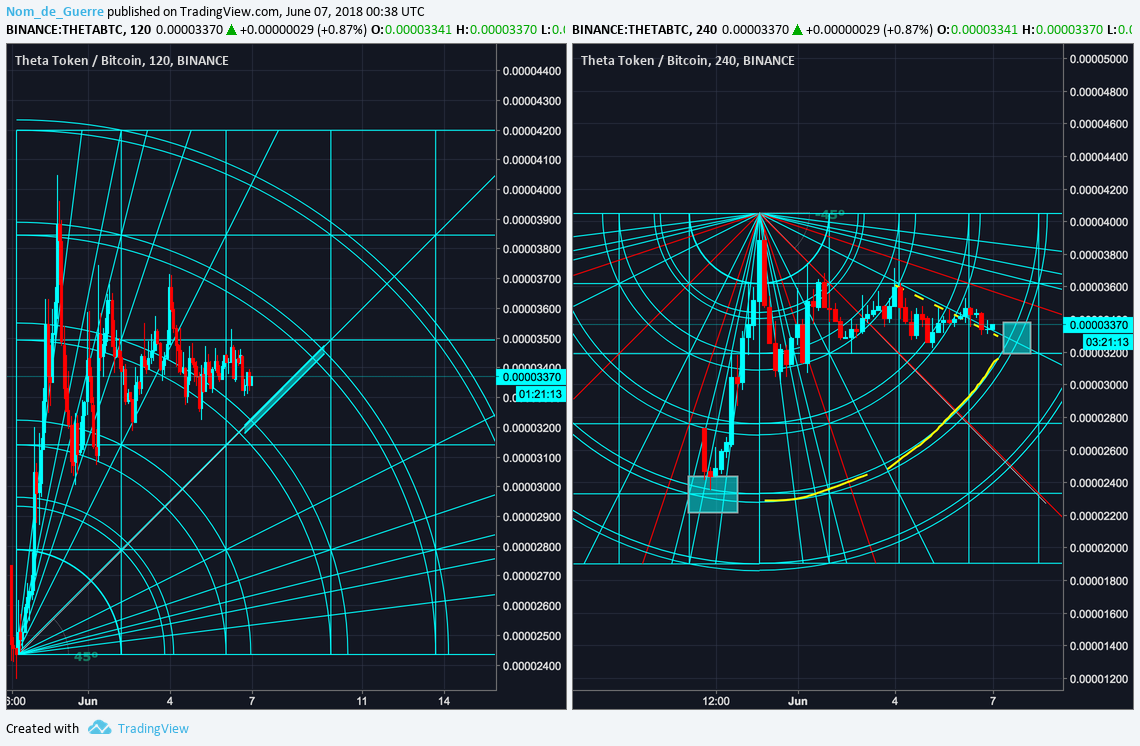
Task: Click the O:0.00003341 open value in 240 header
Action: [x=977, y=30]
